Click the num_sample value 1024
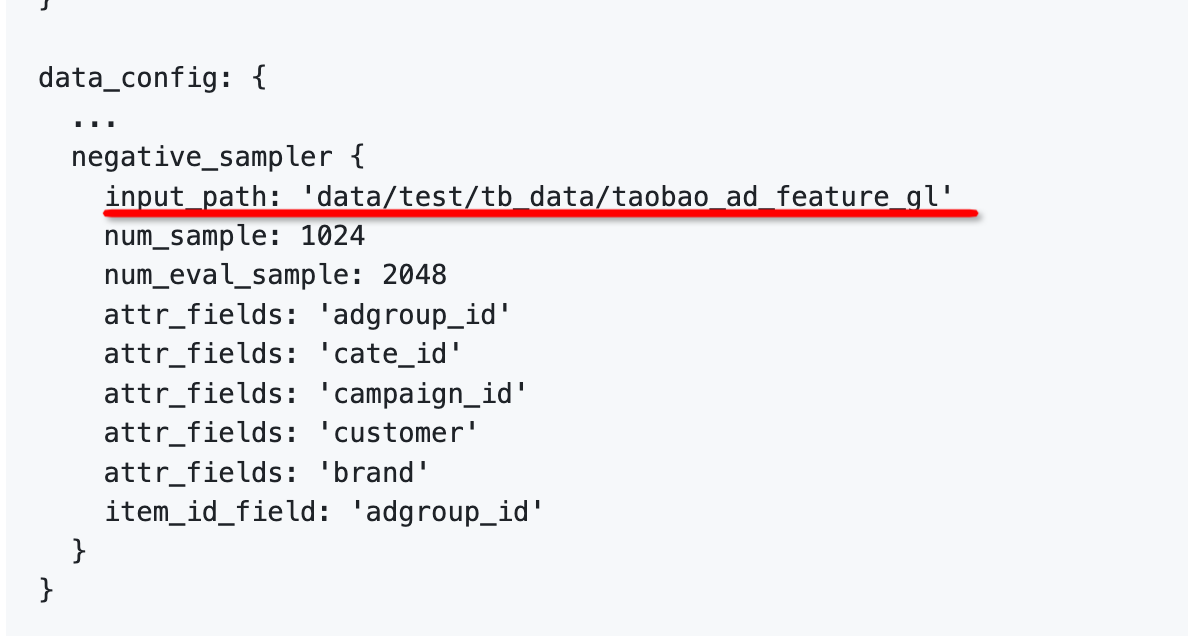Screen dimensions: 1188x636 click(x=333, y=236)
